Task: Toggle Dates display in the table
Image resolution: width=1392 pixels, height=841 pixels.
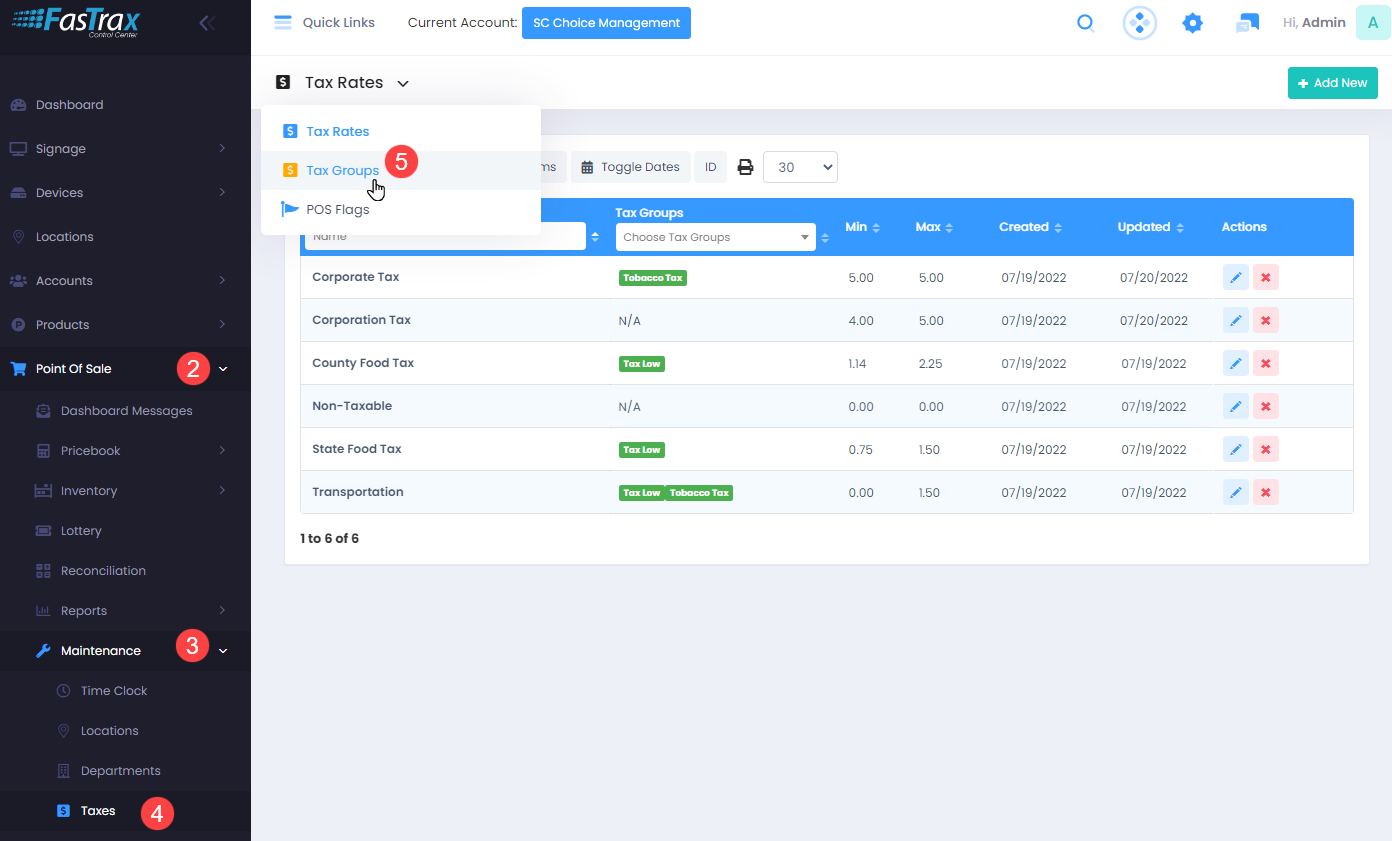Action: (x=630, y=167)
